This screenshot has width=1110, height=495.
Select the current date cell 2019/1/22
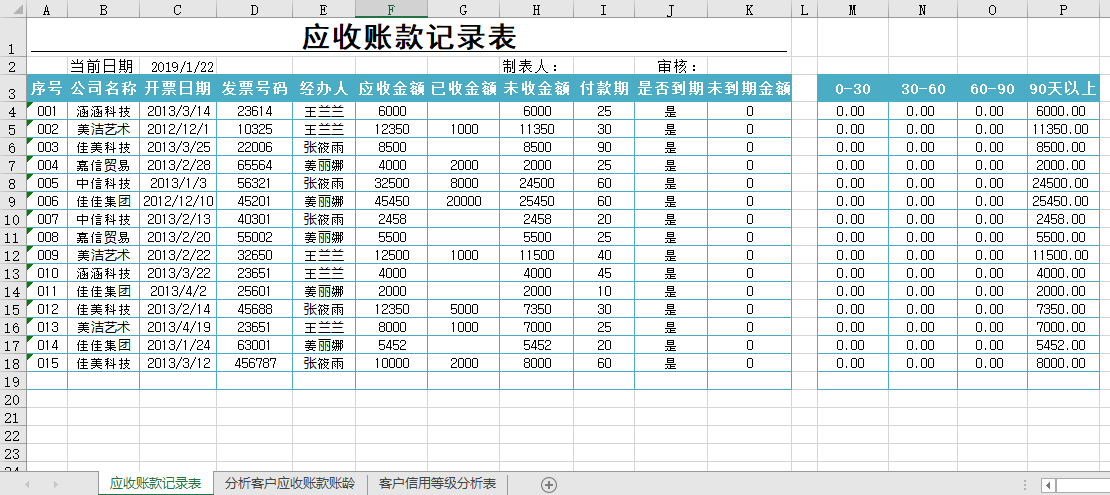point(183,66)
